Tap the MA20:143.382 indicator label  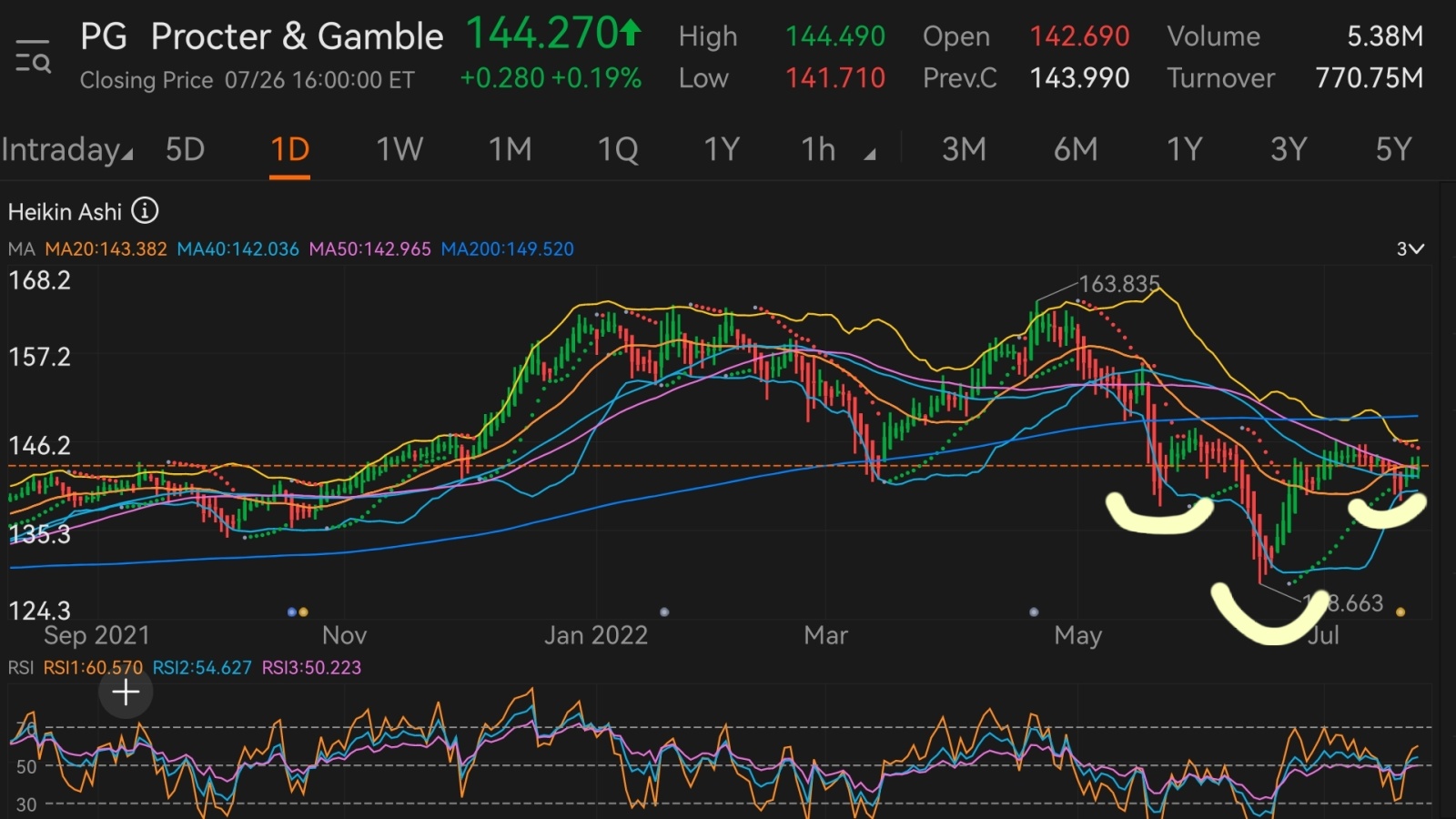click(x=106, y=249)
